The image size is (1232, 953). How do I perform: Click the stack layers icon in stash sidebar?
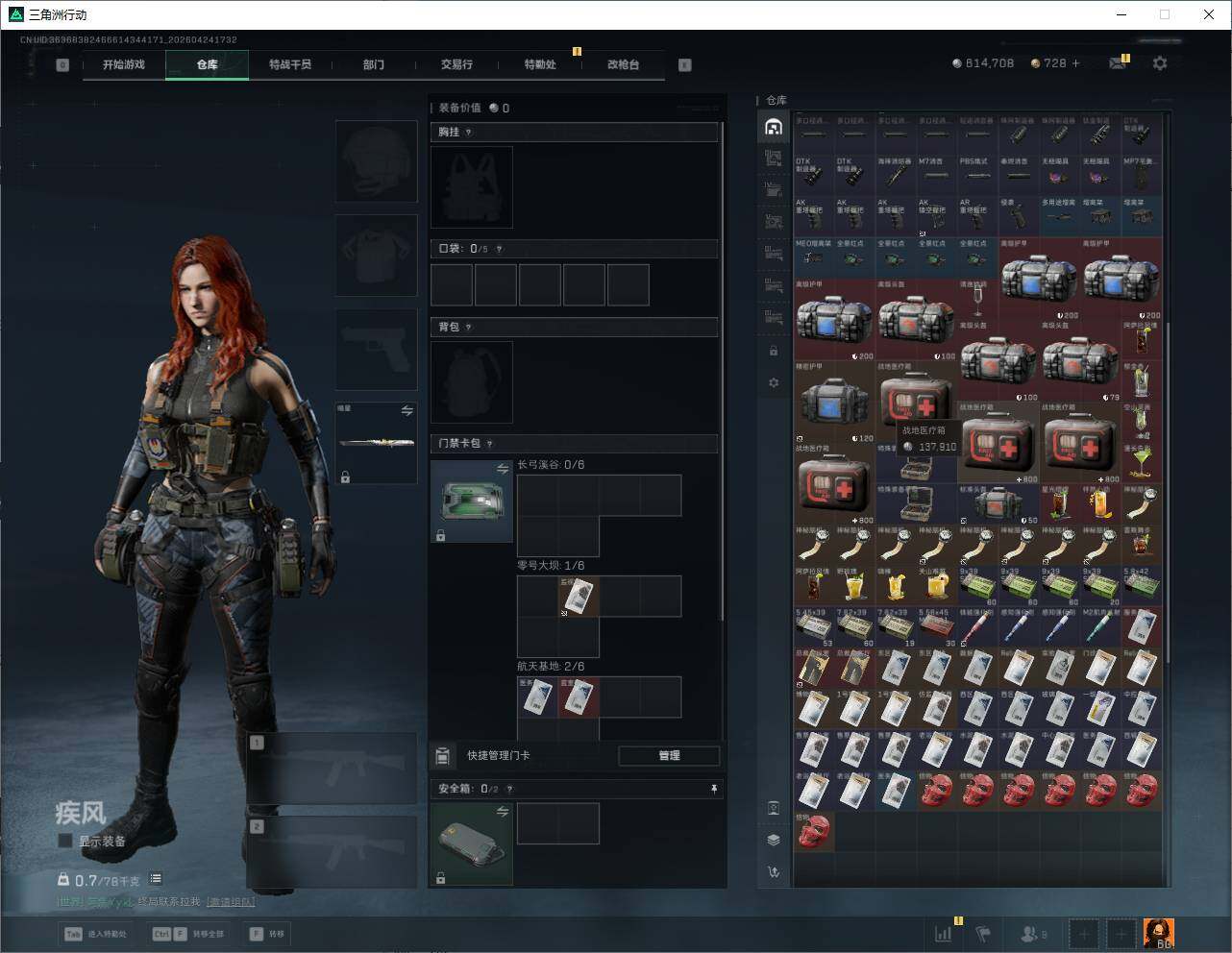coord(774,840)
